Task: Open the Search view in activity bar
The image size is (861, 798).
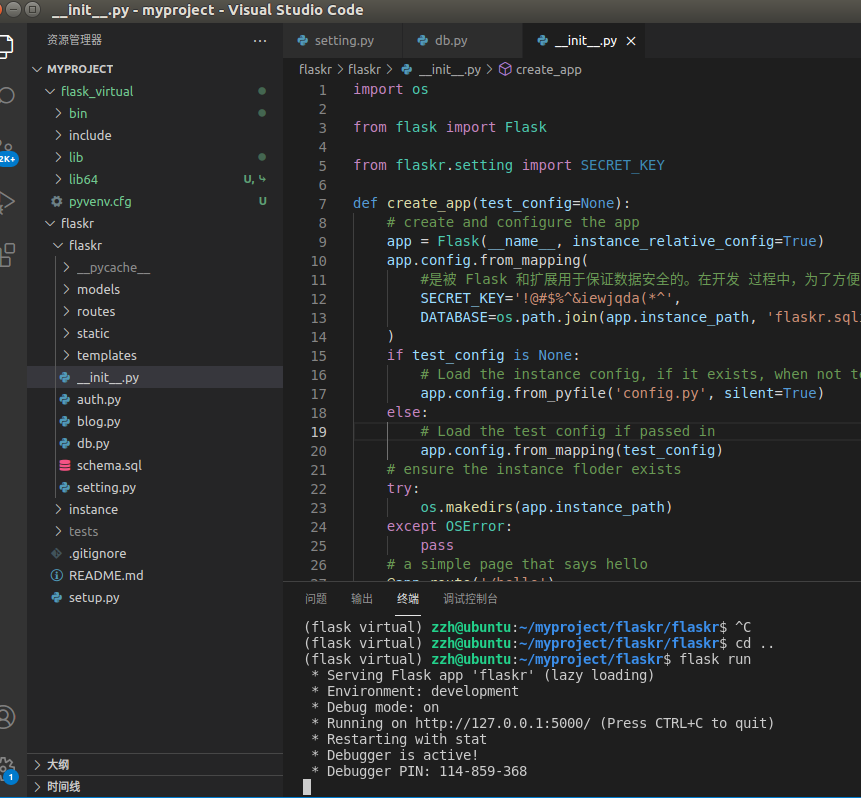Action: click(x=7, y=96)
